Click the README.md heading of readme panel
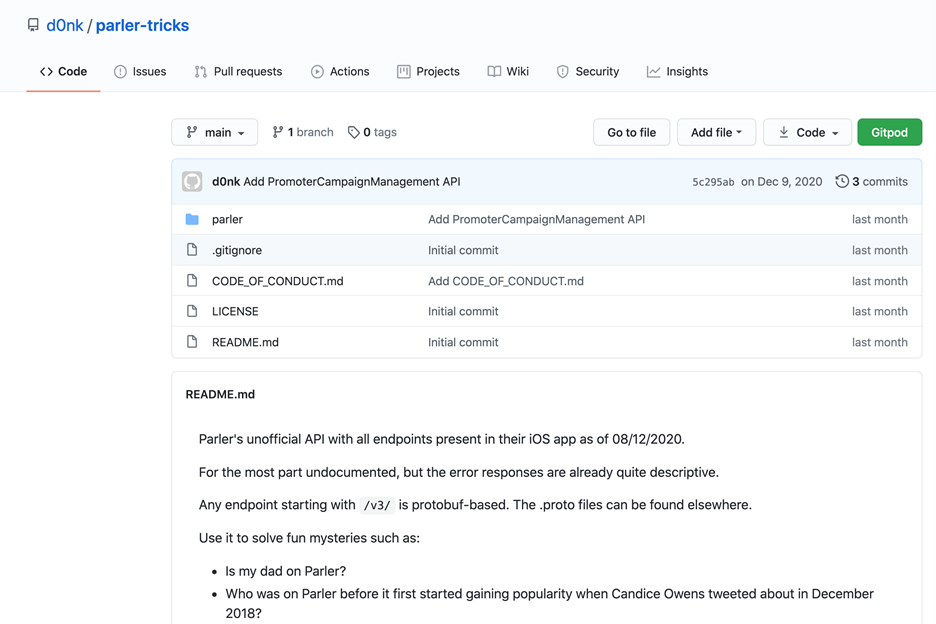This screenshot has height=624, width=936. coord(220,394)
